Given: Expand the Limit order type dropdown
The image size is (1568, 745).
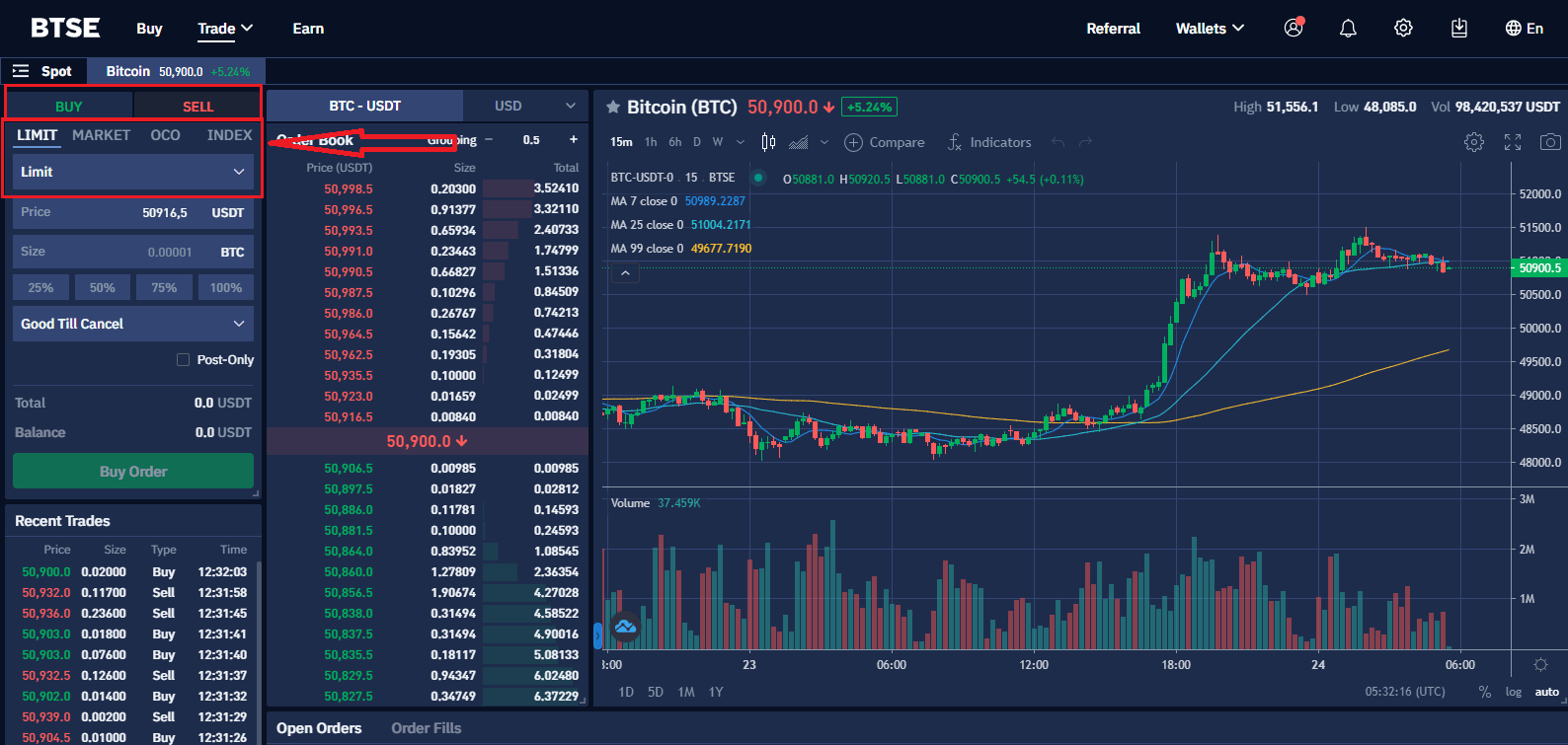Looking at the screenshot, I should 133,172.
